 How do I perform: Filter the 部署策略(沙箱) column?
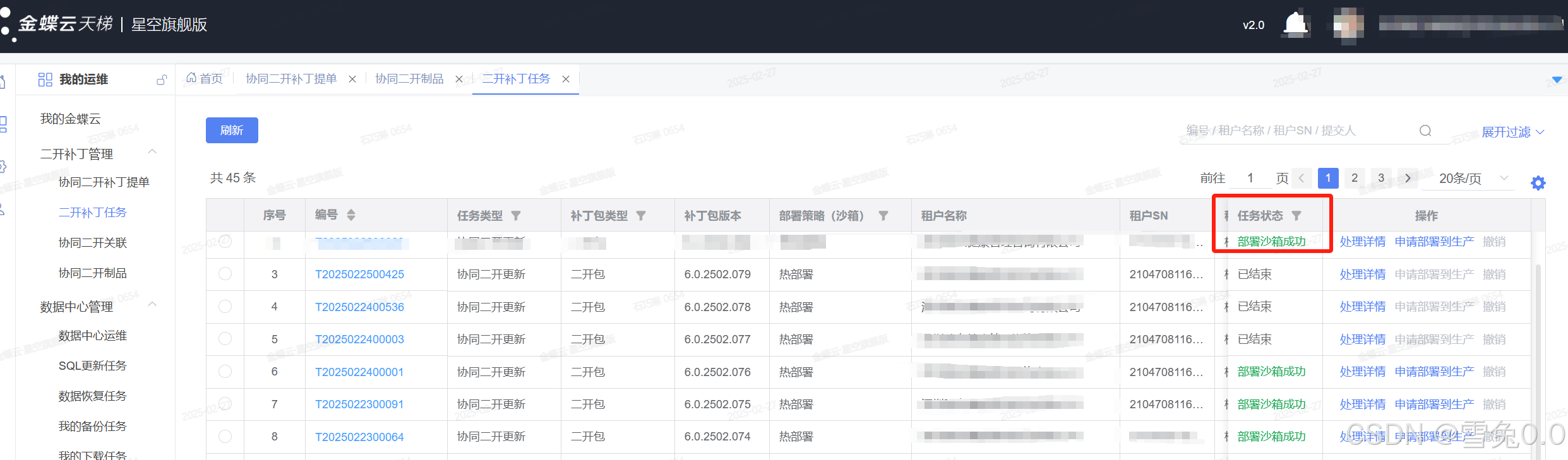(x=883, y=216)
